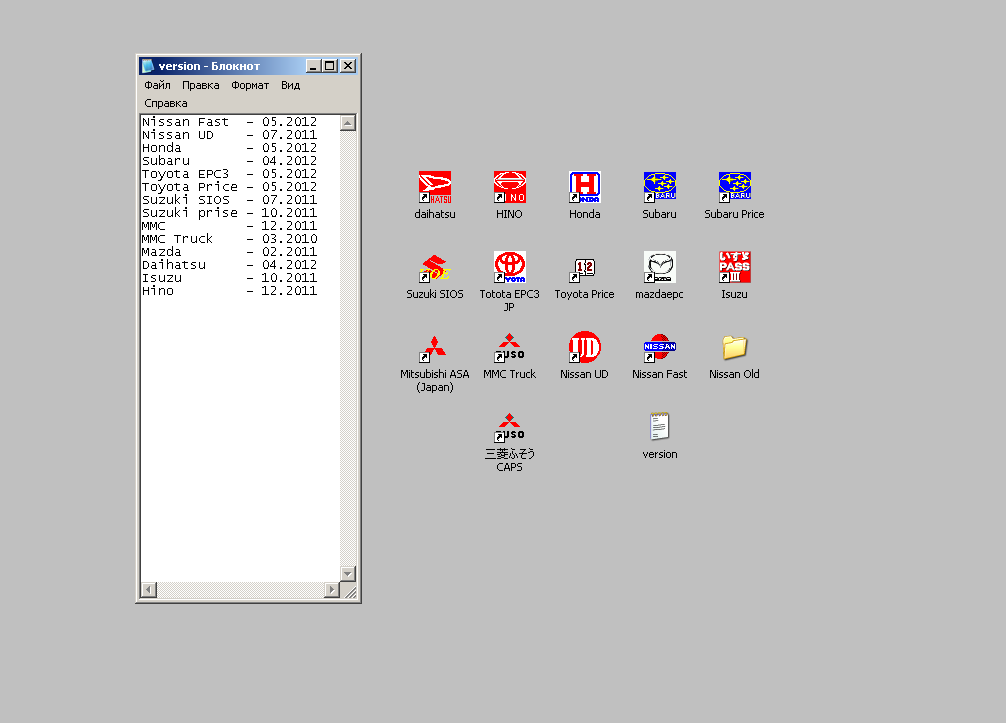Open the Totota EPC3 JP shortcut
The width and height of the screenshot is (1006, 723).
click(x=509, y=267)
